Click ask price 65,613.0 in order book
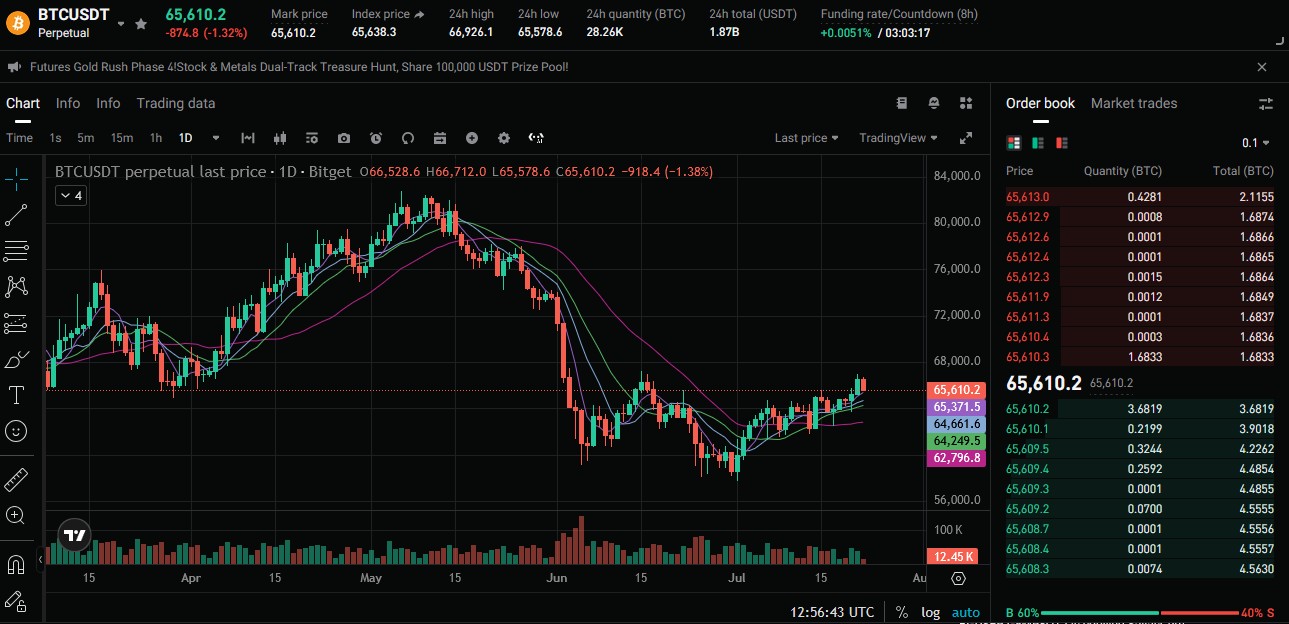The width and height of the screenshot is (1289, 624). pyautogui.click(x=1027, y=197)
